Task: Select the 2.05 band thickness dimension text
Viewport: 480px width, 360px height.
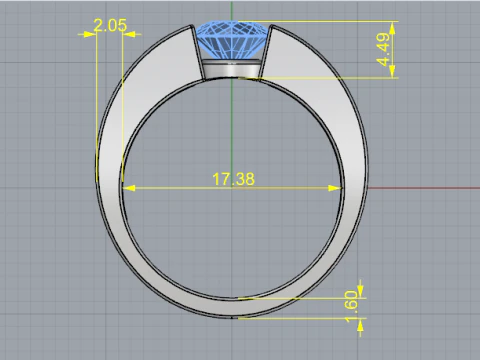Action: [x=110, y=25]
